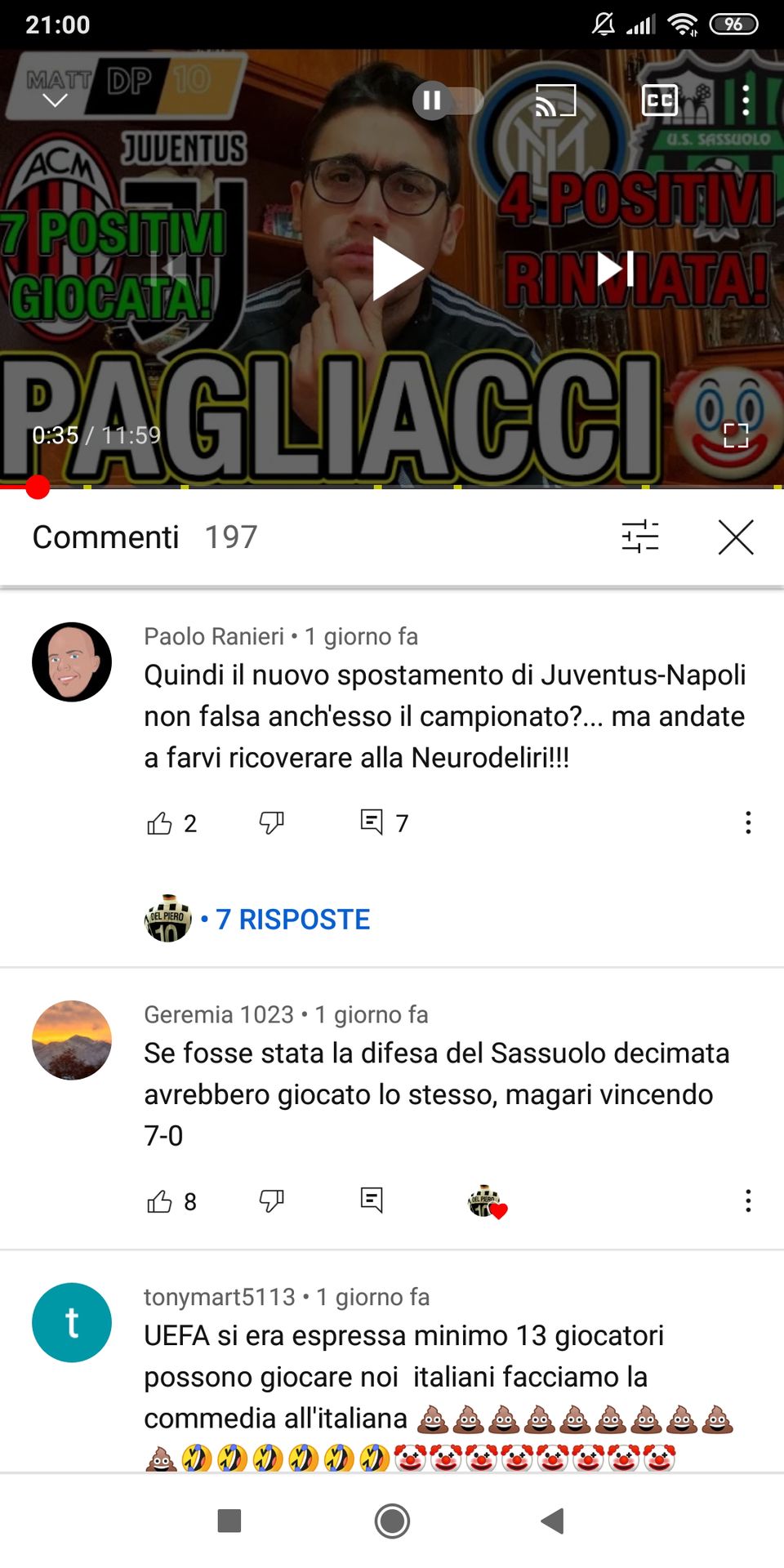Open comment sort options icon

coord(640,537)
